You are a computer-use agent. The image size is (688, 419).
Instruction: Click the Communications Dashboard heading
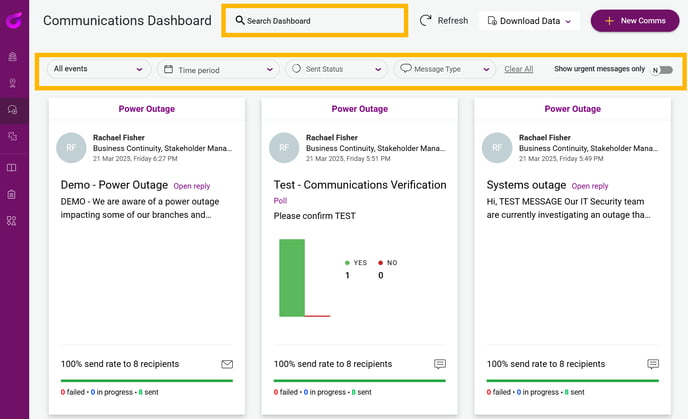click(x=127, y=21)
